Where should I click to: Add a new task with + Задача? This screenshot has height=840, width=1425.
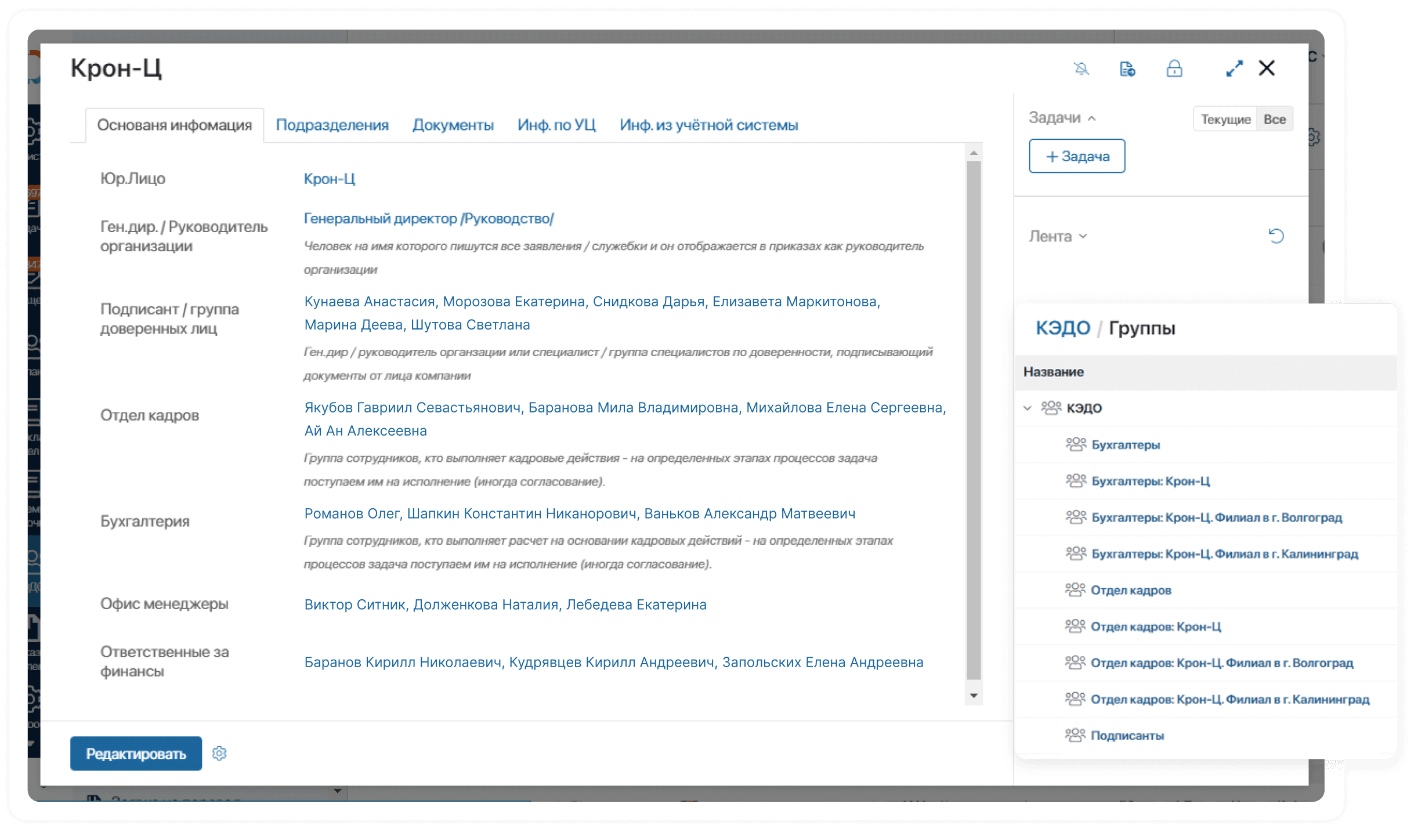1077,156
